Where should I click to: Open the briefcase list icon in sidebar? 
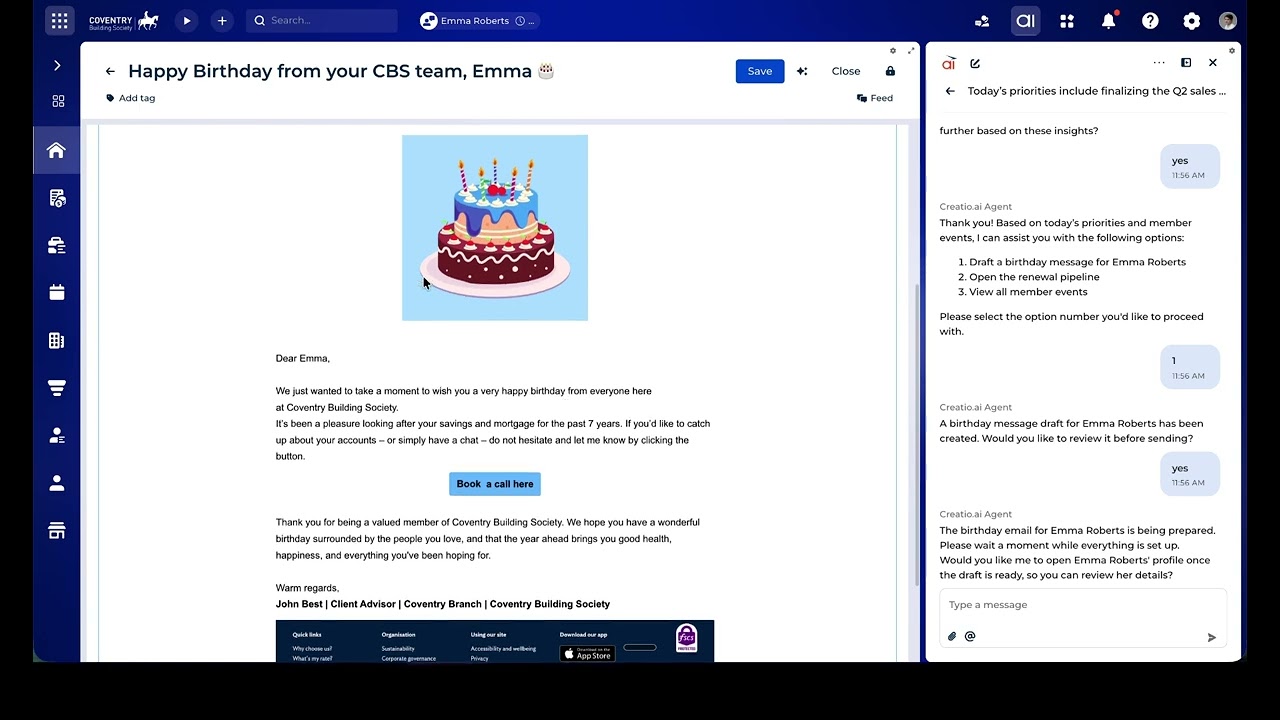tap(57, 245)
